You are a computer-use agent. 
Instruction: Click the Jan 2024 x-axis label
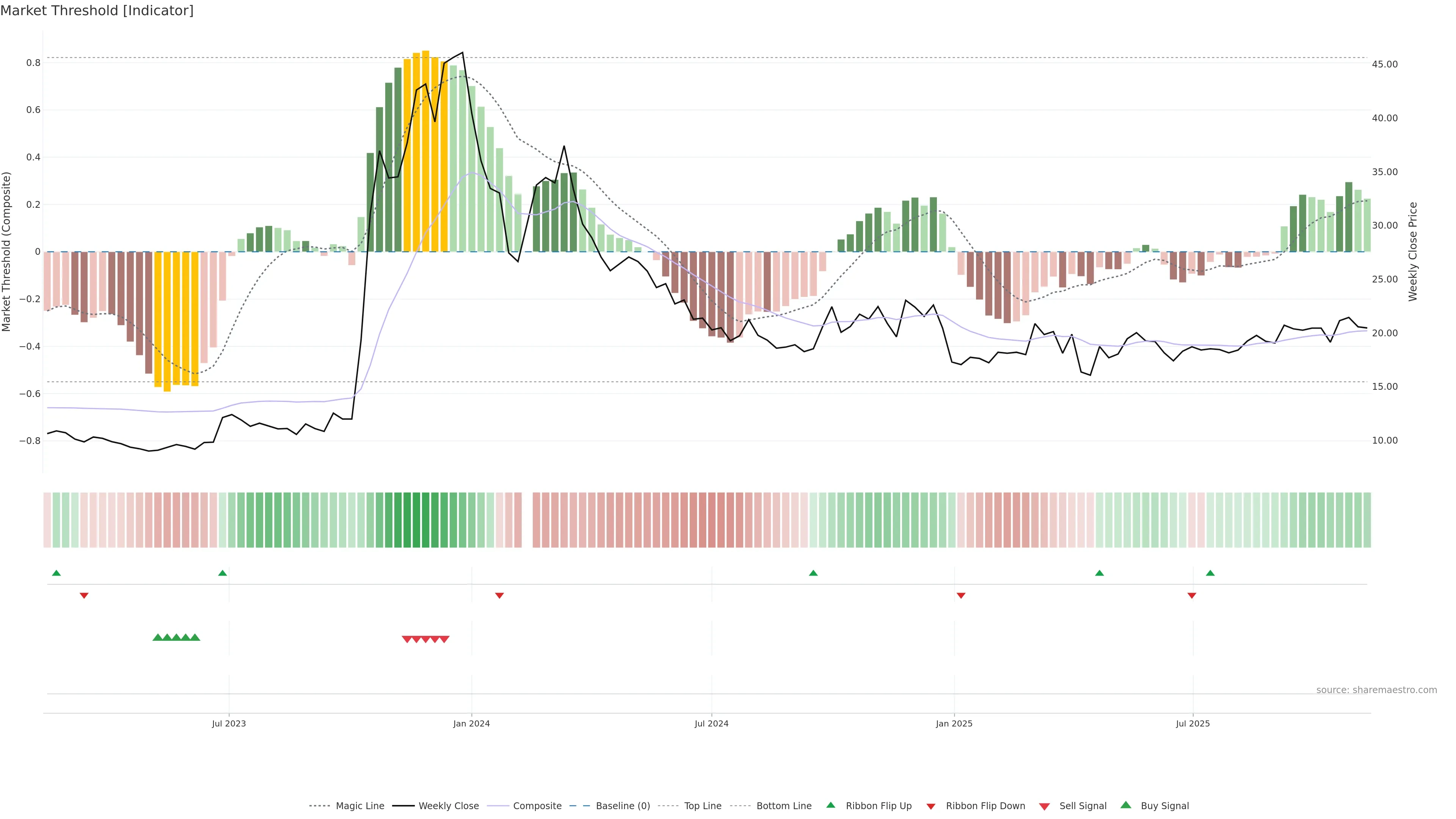[471, 723]
